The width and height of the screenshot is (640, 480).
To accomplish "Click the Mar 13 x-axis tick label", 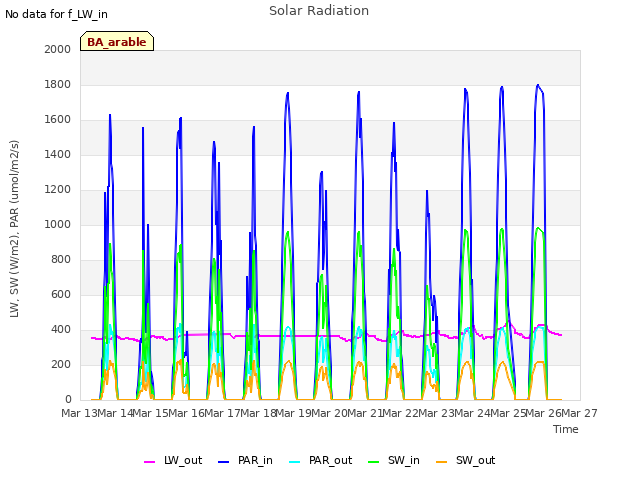I will [x=79, y=413].
